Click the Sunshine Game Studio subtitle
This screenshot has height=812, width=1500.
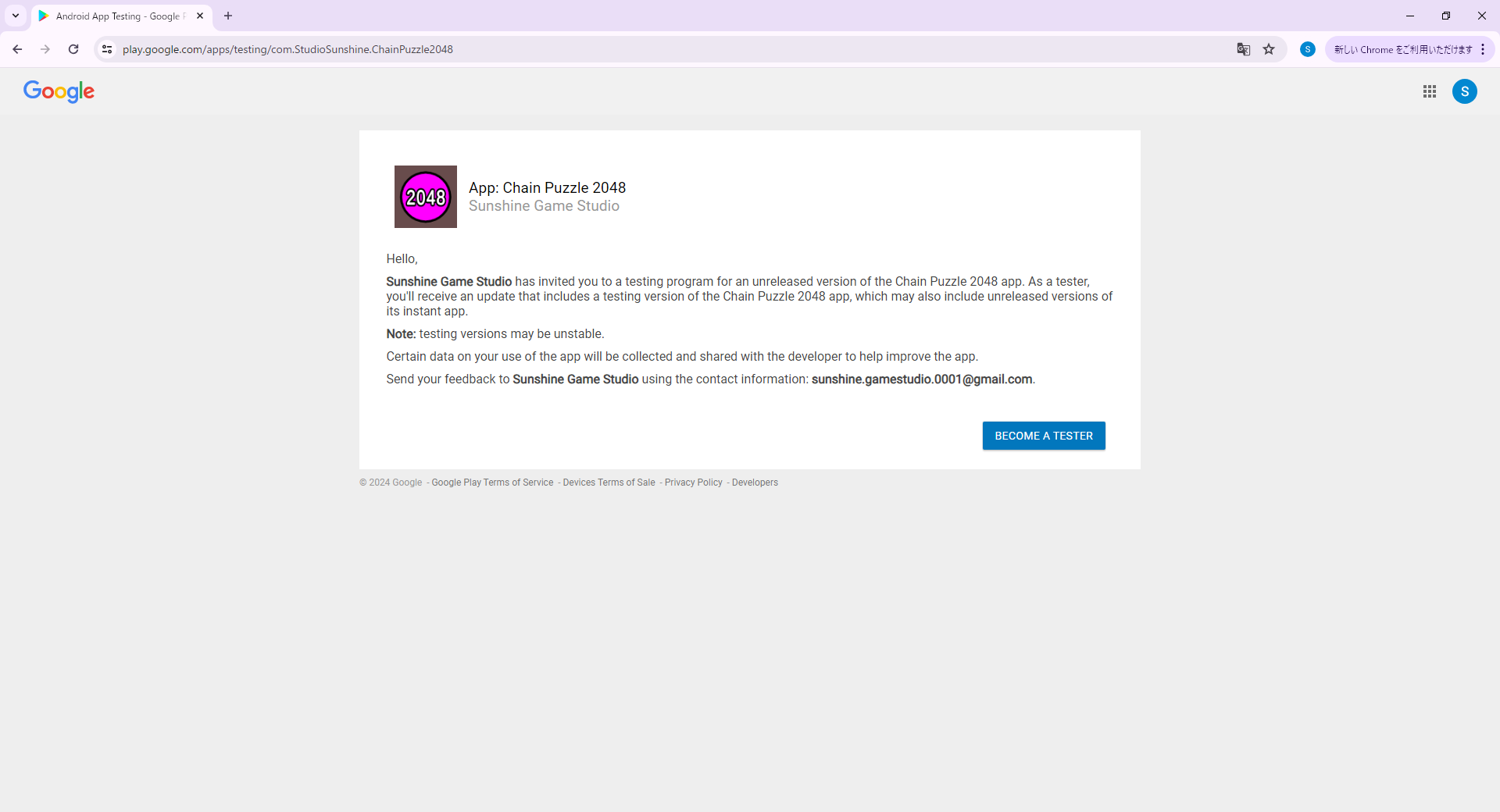tap(544, 206)
